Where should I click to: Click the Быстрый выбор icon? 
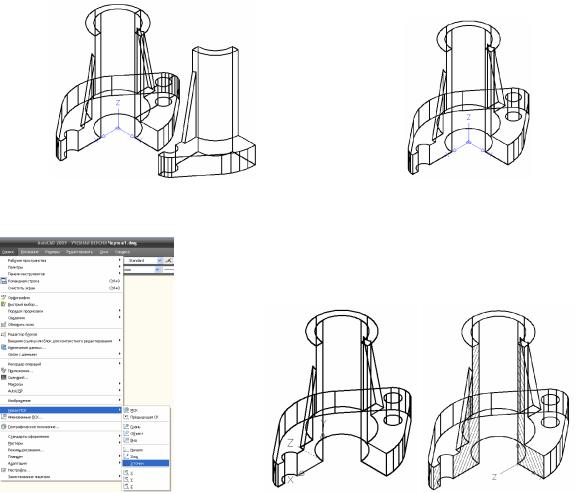tap(4, 304)
